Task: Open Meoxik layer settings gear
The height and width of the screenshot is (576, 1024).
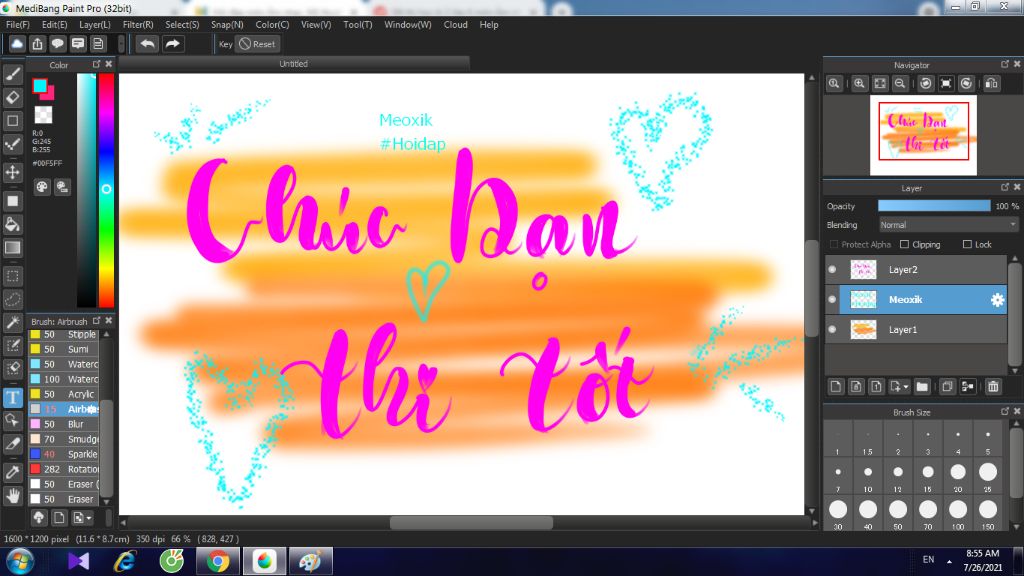Action: [x=997, y=300]
